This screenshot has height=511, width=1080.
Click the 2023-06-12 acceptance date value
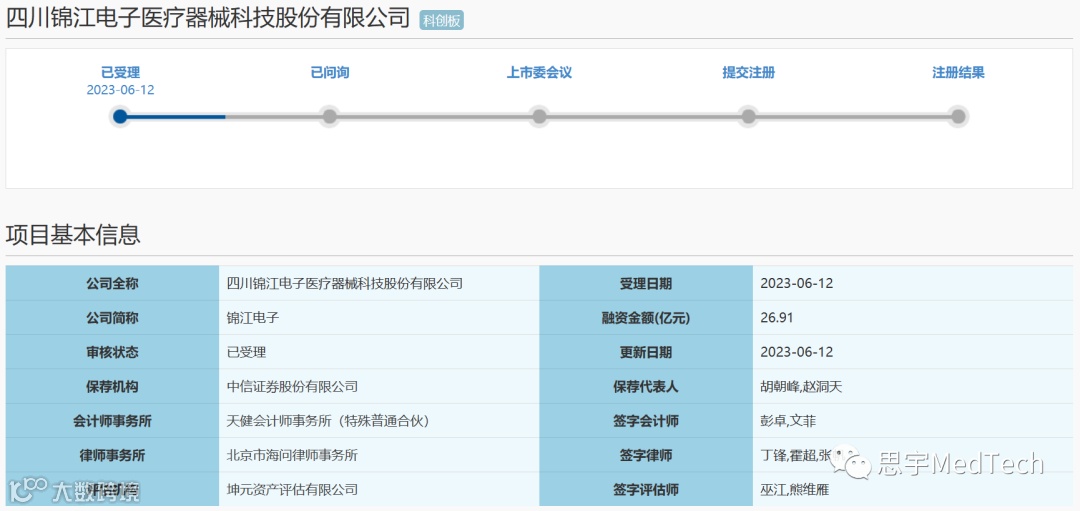point(797,283)
